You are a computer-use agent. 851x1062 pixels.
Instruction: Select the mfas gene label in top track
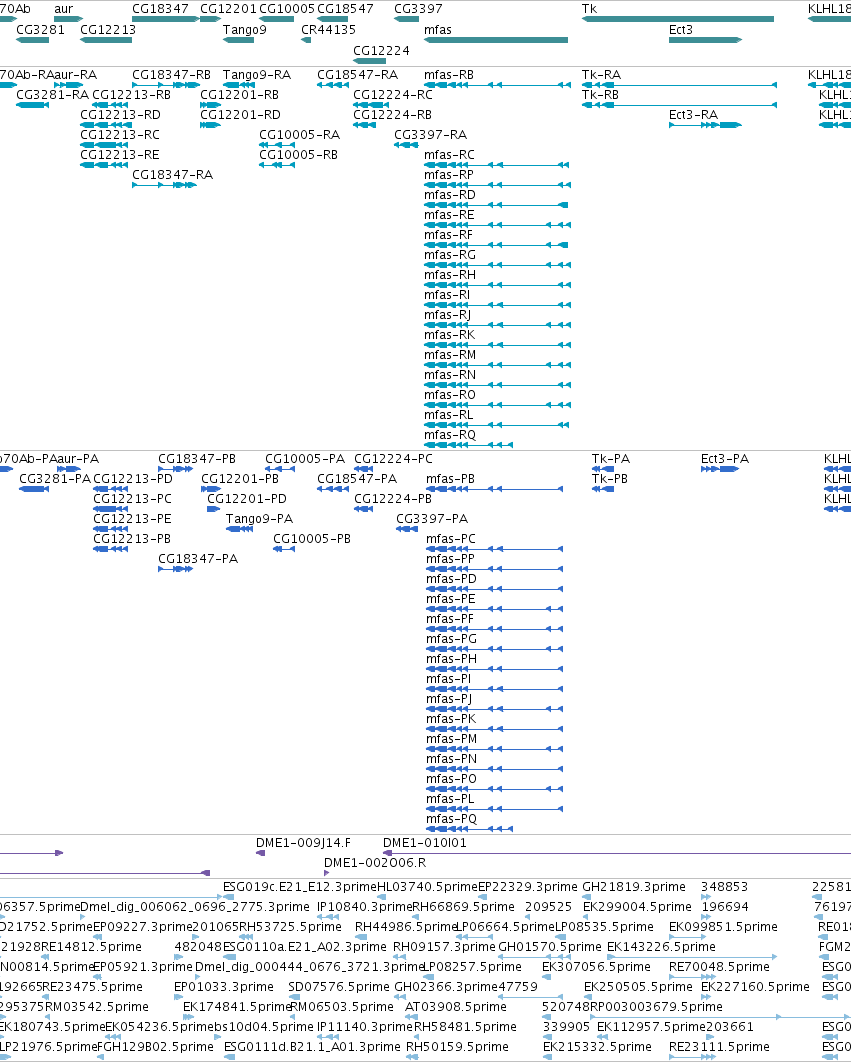coord(438,30)
